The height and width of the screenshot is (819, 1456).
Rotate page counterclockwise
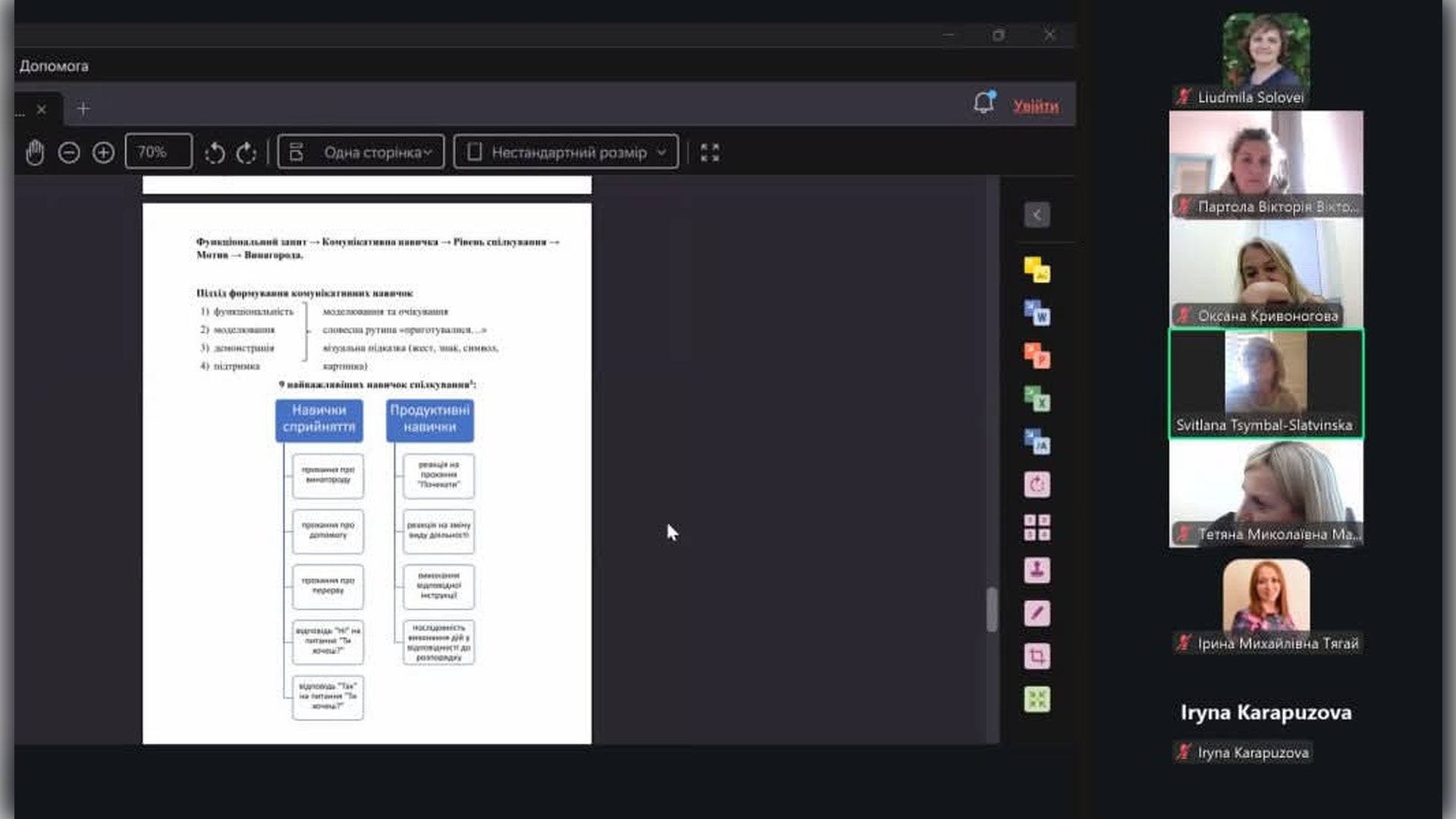click(215, 152)
